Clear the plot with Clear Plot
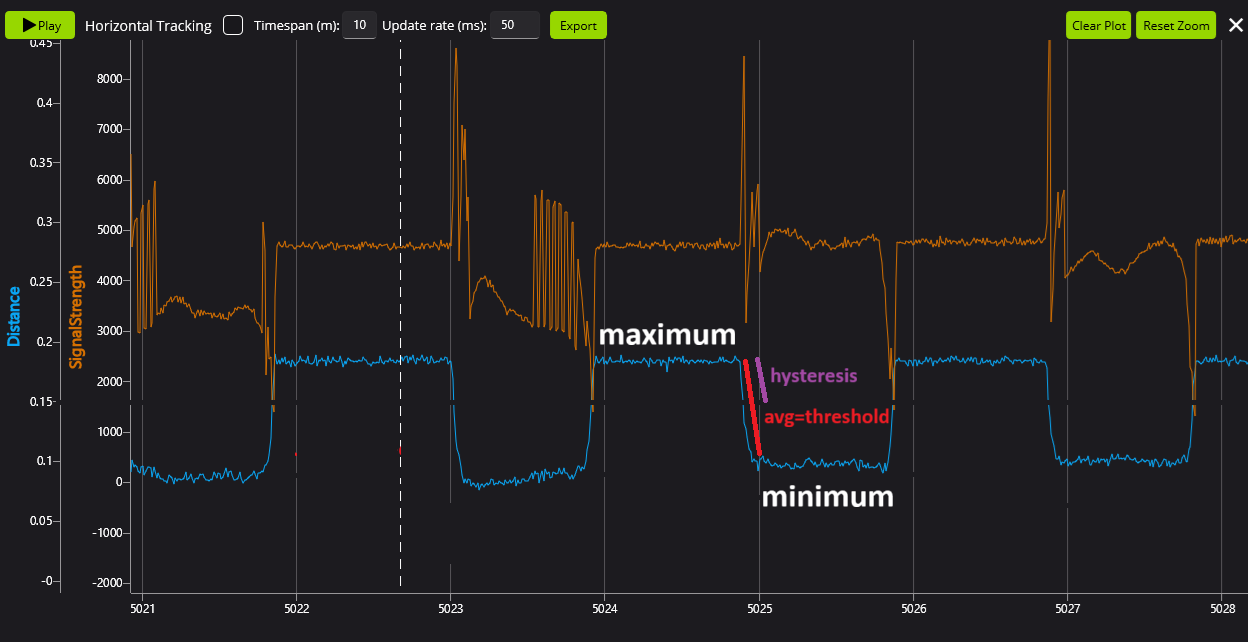The image size is (1248, 642). (x=1098, y=26)
